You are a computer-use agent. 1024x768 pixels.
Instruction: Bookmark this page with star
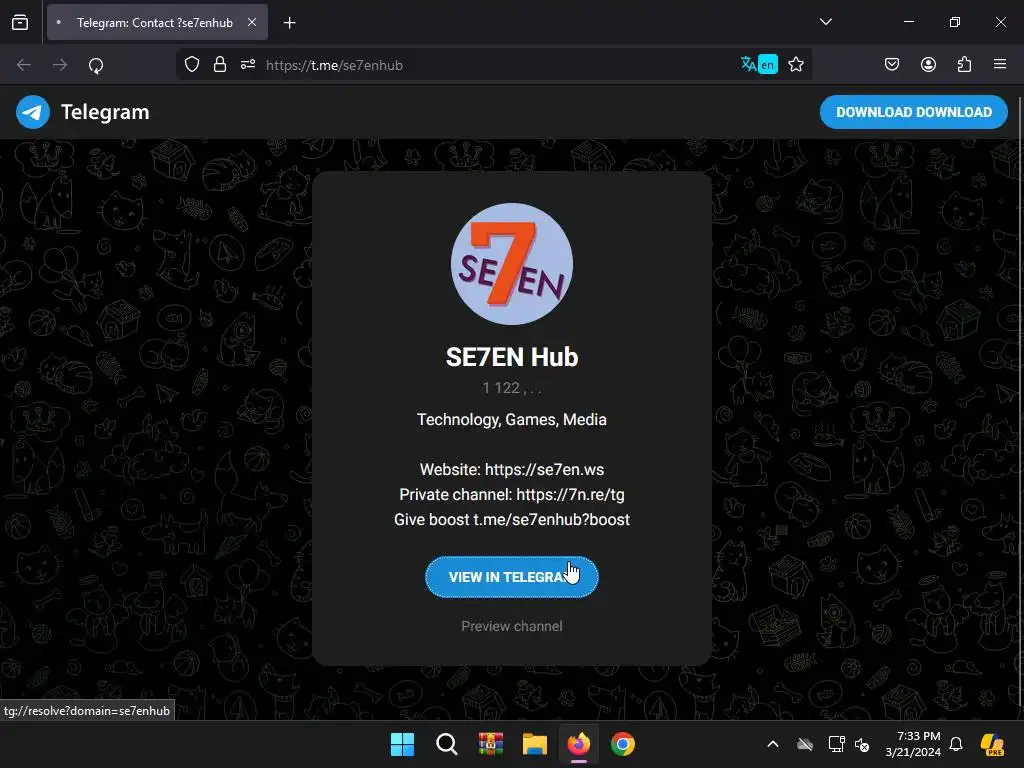(796, 65)
